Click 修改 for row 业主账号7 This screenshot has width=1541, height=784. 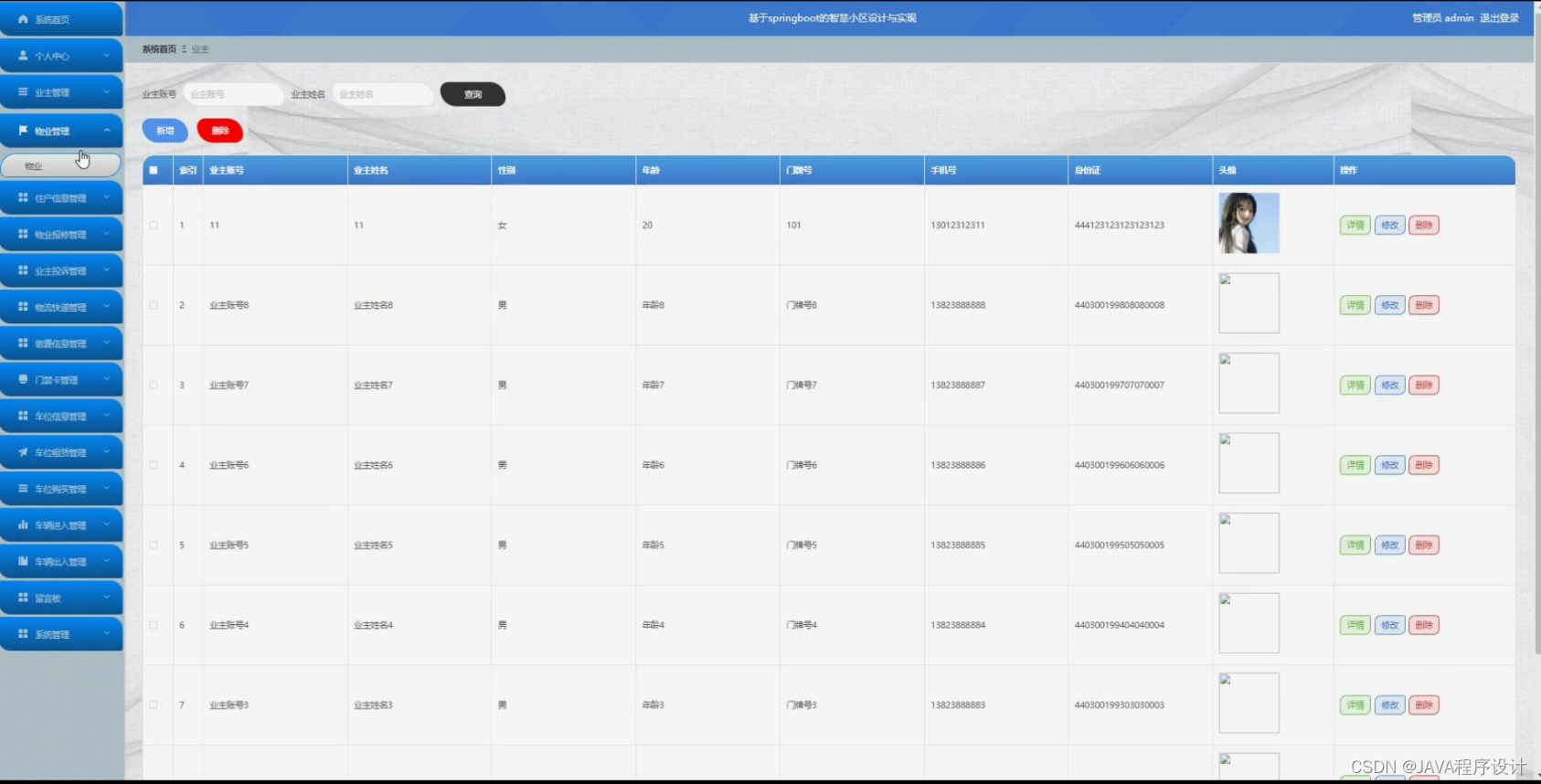[1389, 385]
